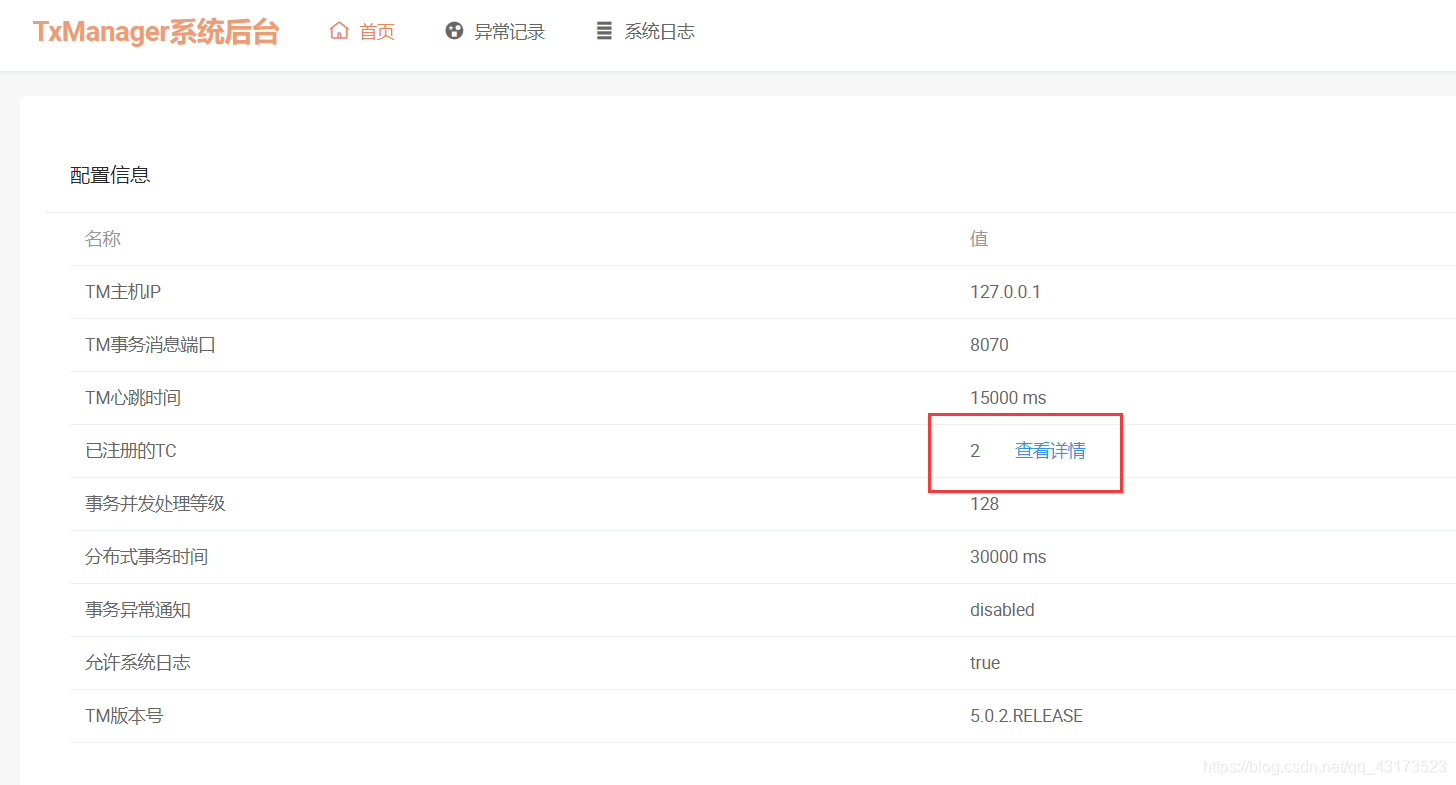Select the 已注册的TC row label
Image resolution: width=1456 pixels, height=785 pixels.
point(131,451)
